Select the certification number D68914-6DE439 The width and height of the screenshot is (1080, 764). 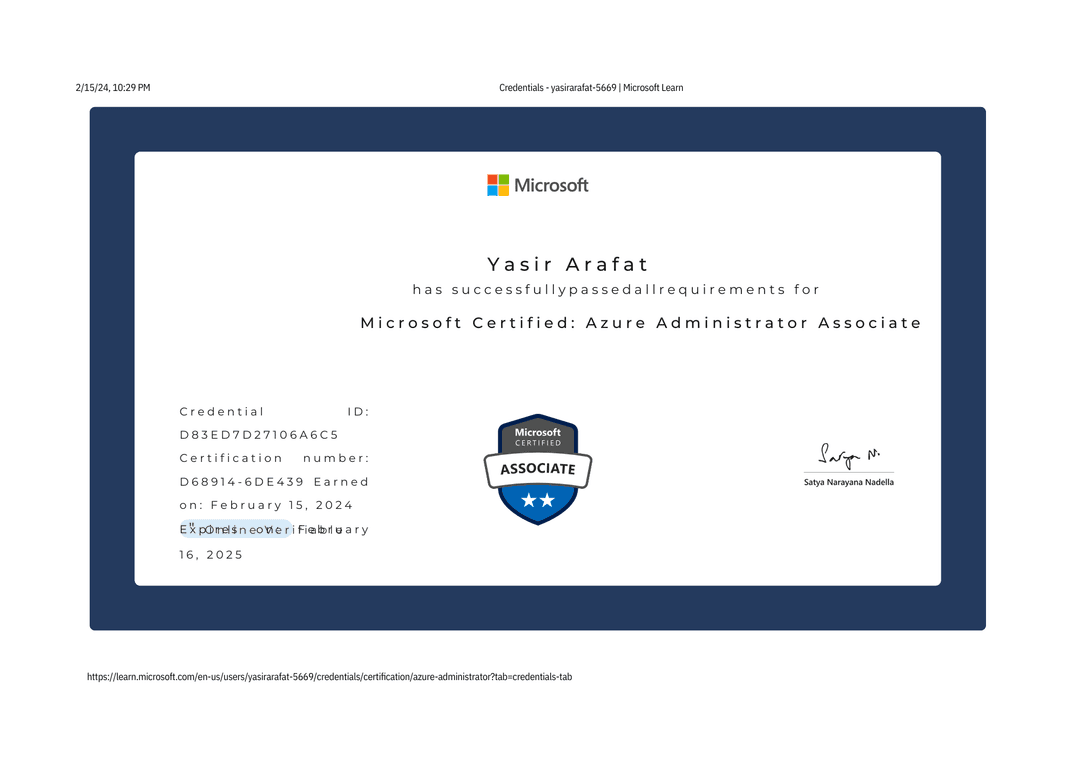coord(239,482)
